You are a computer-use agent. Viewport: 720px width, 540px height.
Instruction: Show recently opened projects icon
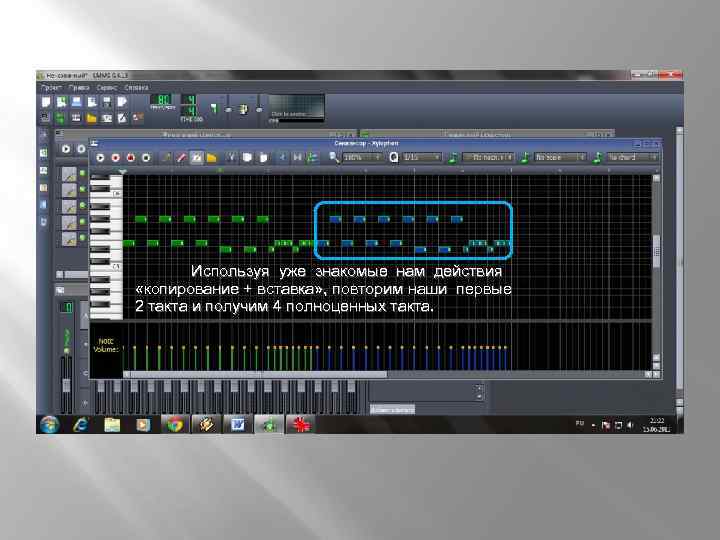tap(92, 102)
